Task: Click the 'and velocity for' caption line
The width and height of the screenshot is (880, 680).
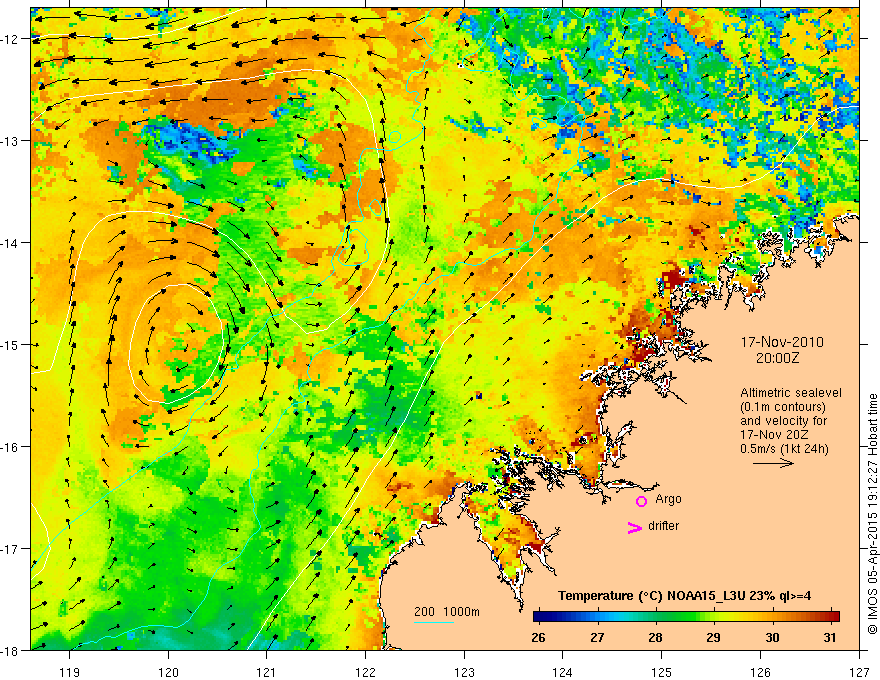Action: [x=783, y=421]
